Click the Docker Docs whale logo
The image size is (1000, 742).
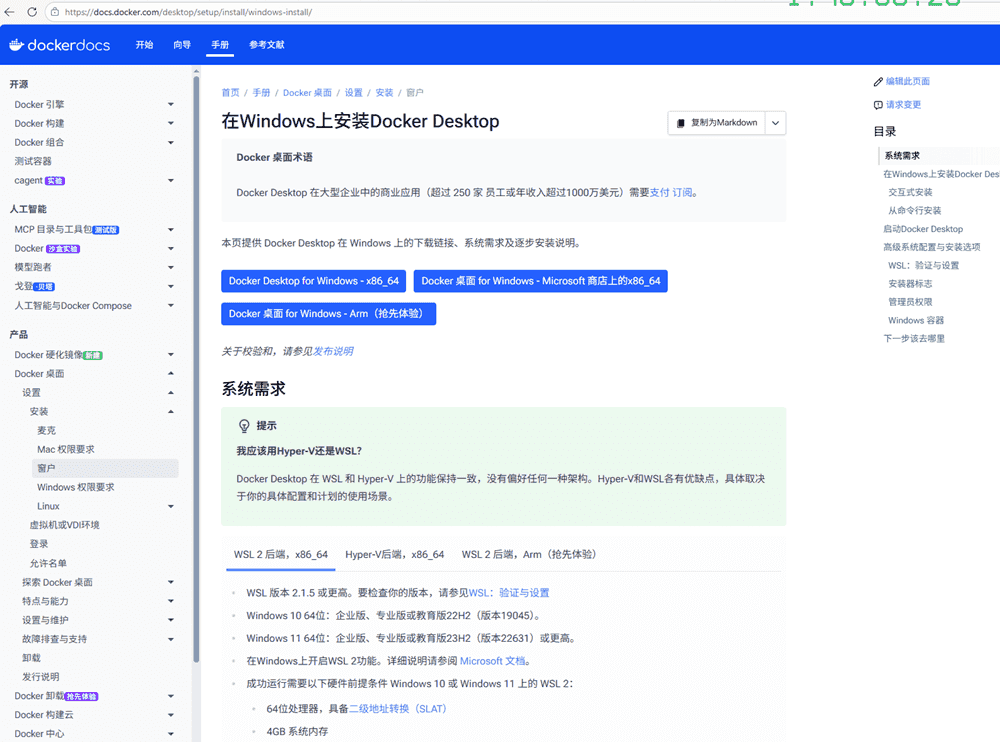tap(16, 45)
